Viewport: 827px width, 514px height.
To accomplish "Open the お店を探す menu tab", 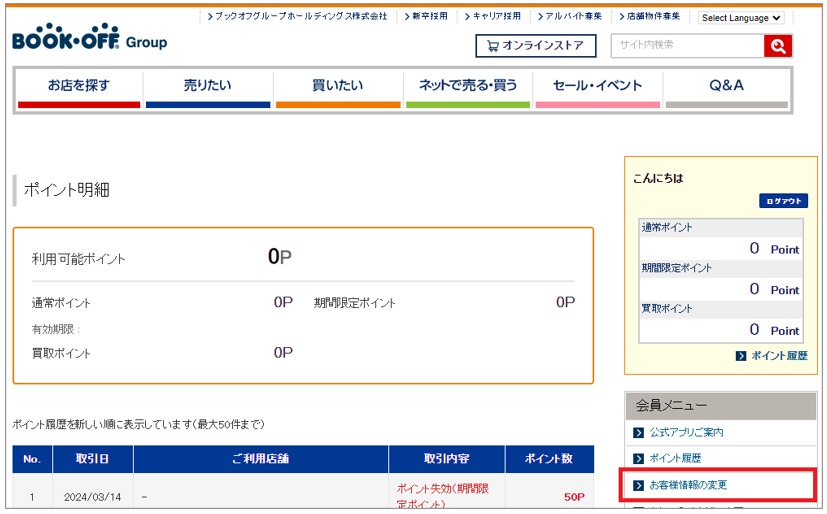I will click(79, 86).
